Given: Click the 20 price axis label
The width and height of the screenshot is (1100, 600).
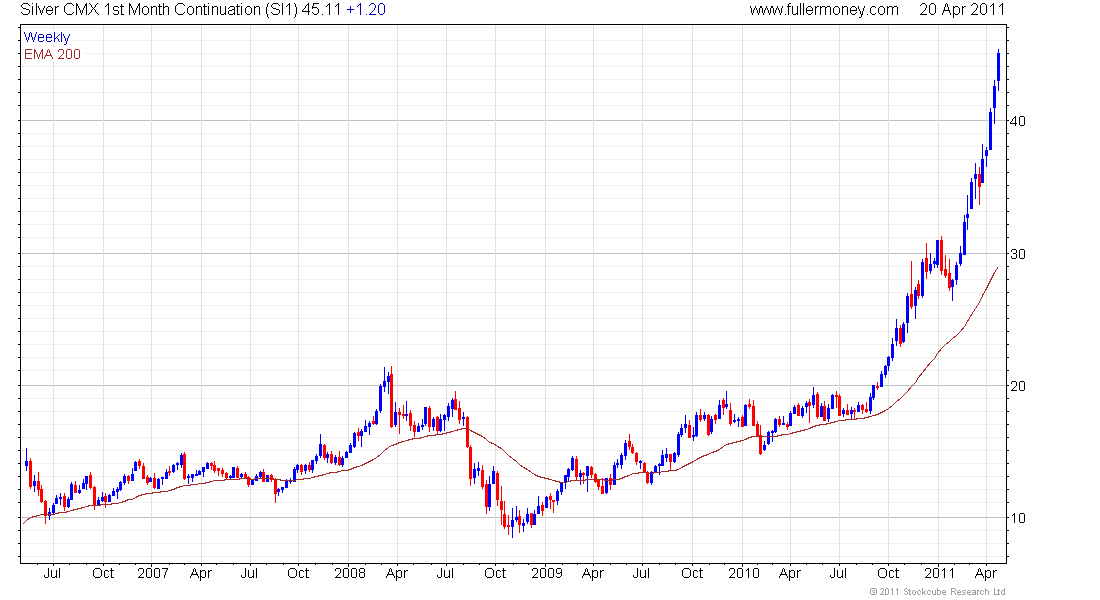Looking at the screenshot, I should [1017, 386].
